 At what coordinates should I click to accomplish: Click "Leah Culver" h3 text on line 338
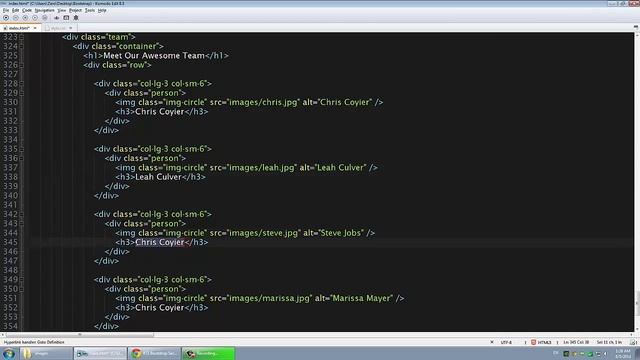pos(158,177)
